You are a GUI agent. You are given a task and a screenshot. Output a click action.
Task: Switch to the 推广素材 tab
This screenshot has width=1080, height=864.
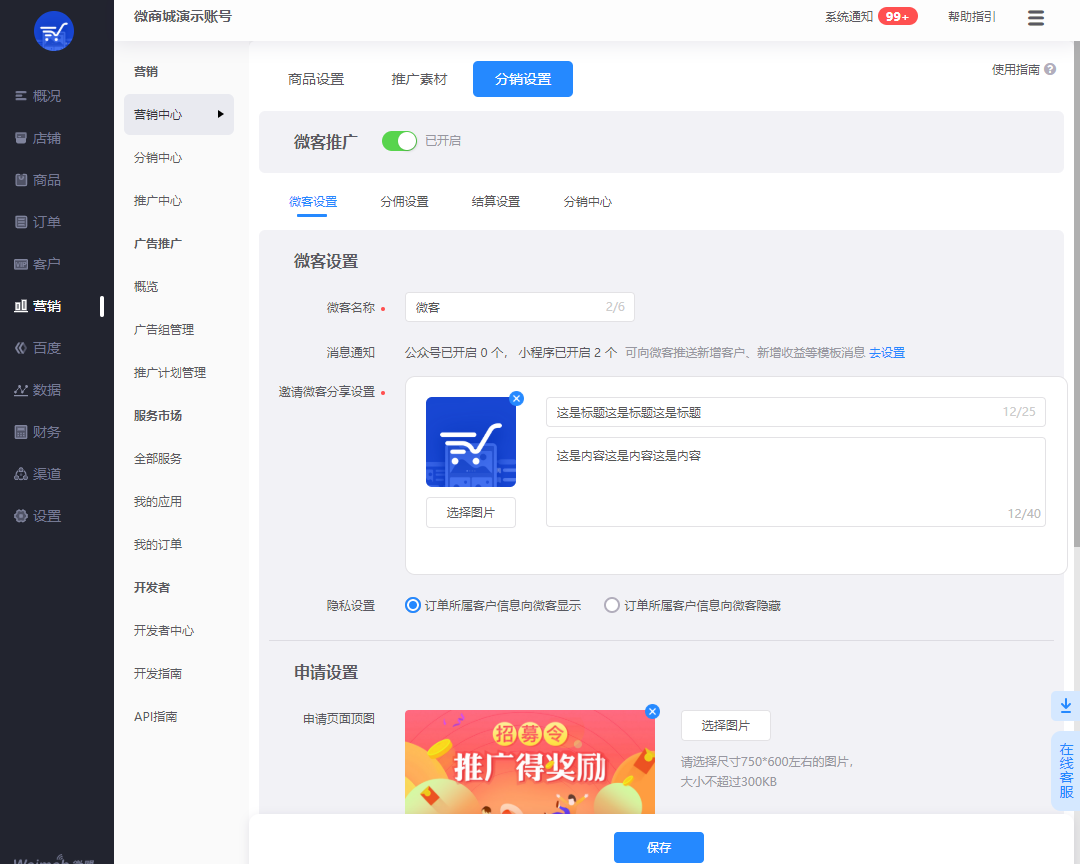(x=419, y=79)
